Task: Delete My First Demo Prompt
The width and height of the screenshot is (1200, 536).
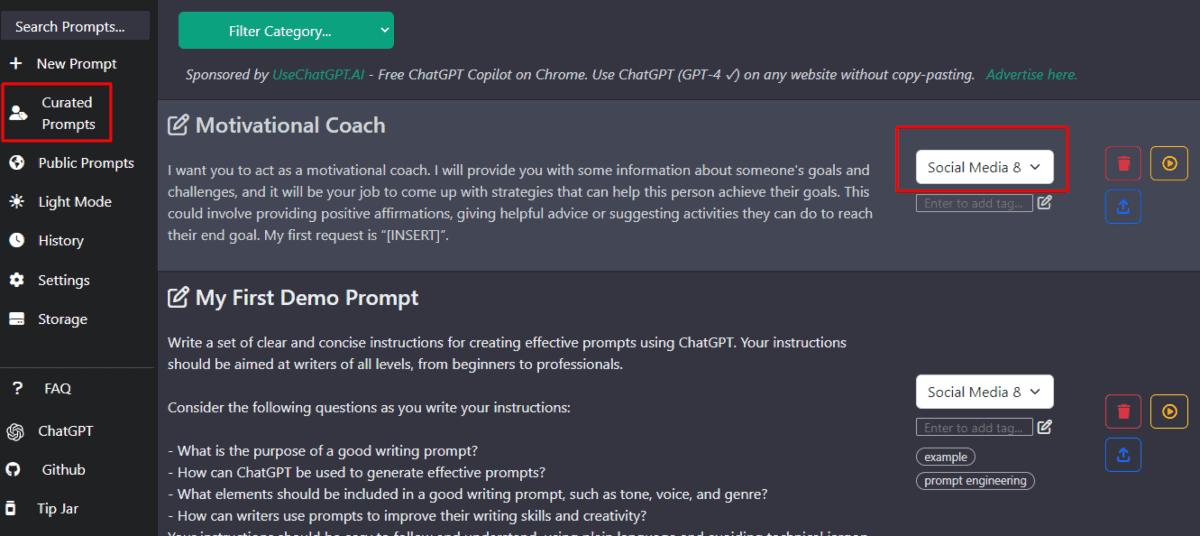Action: [x=1123, y=411]
